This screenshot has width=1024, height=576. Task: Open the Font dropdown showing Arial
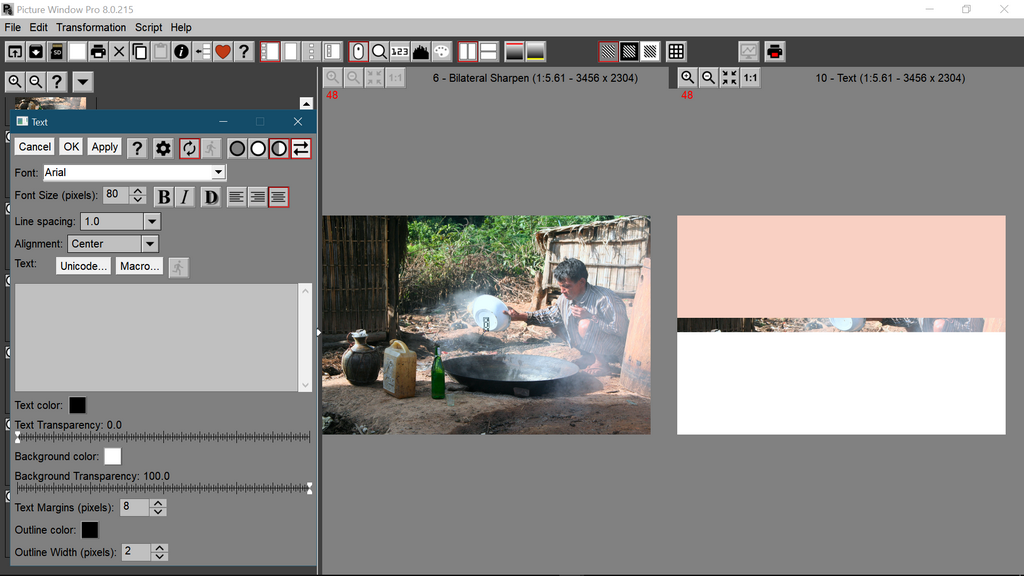(134, 172)
